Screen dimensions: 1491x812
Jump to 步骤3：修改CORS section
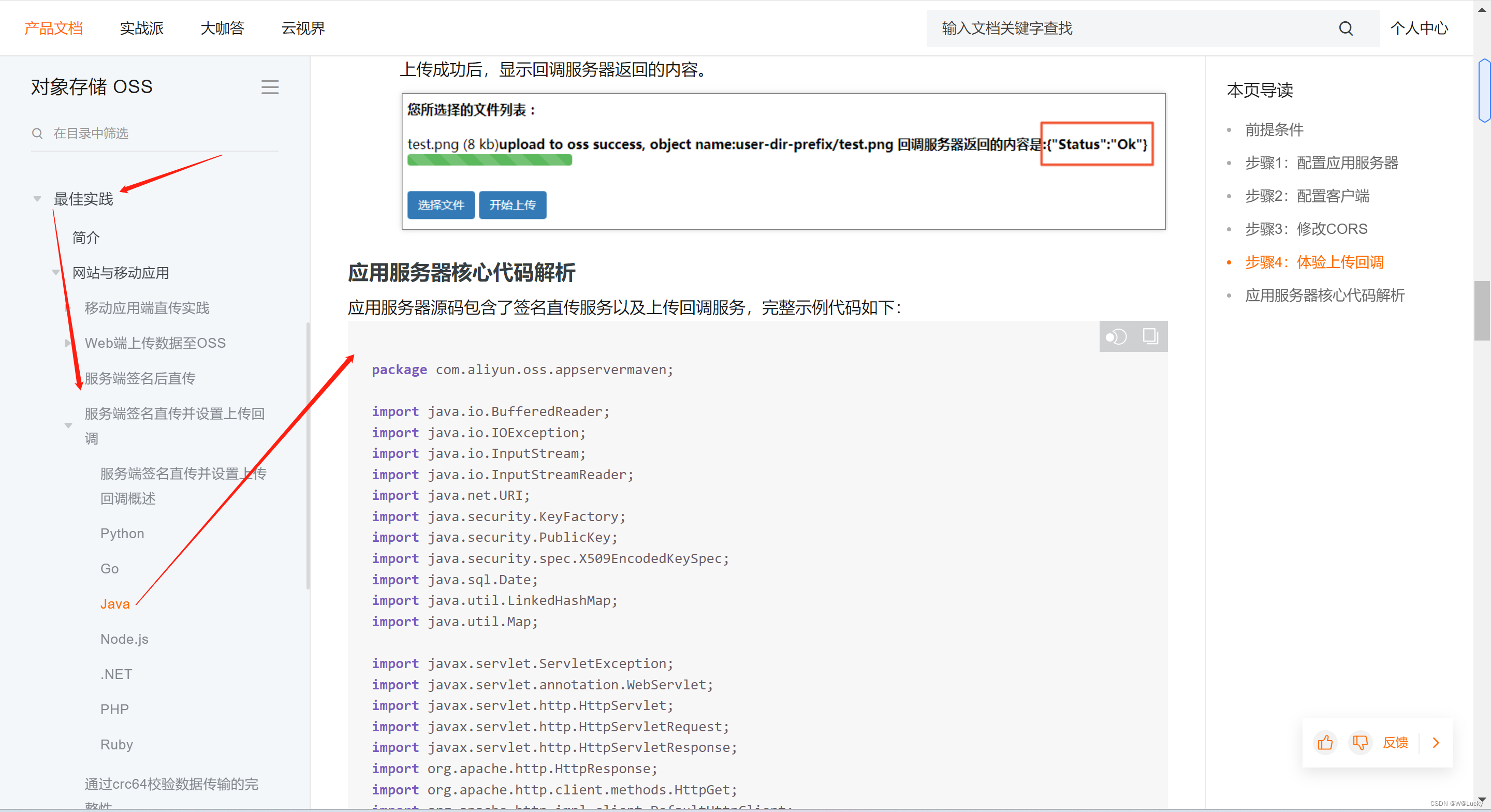coord(1306,229)
